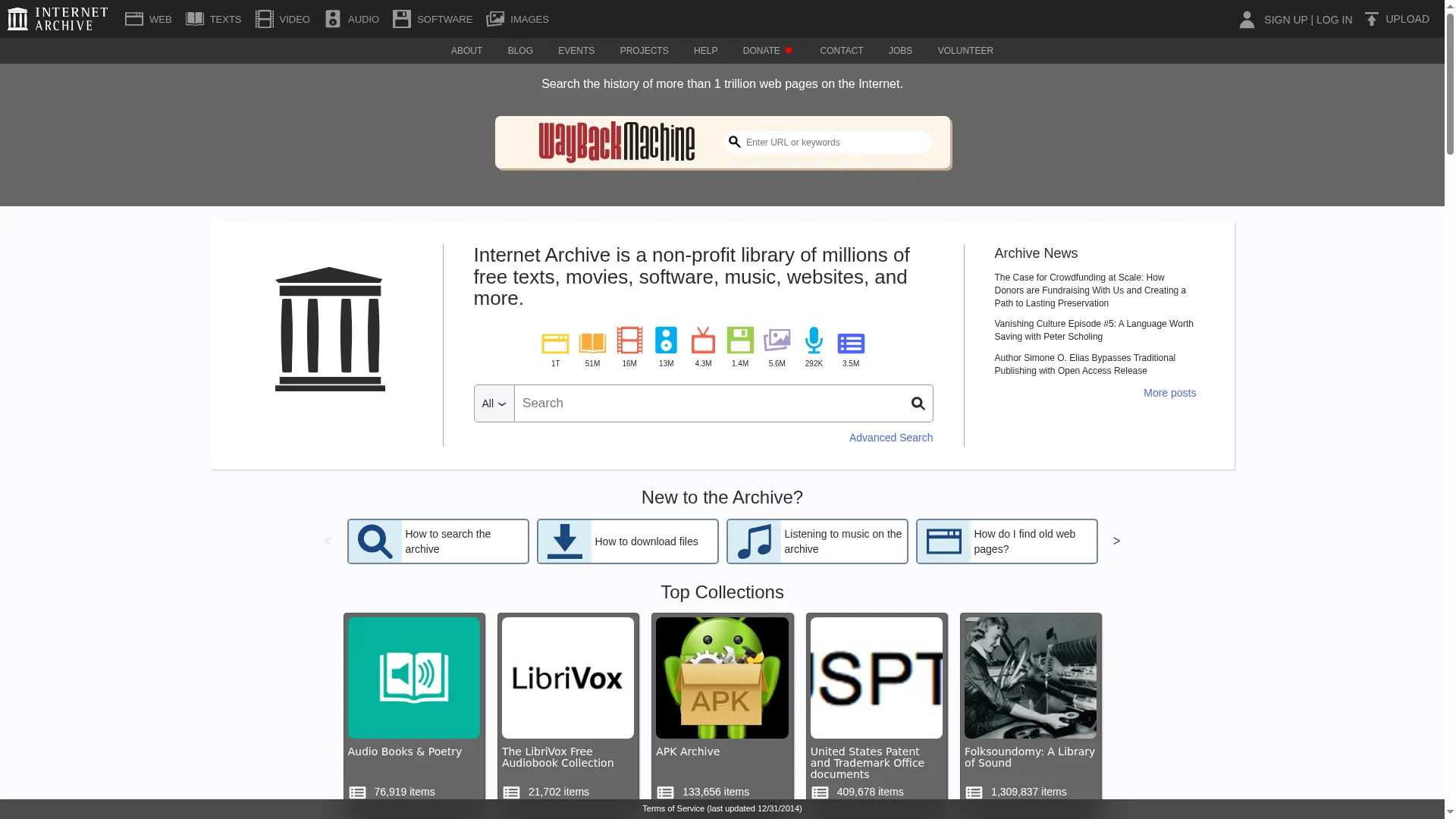The image size is (1456, 819).
Task: Click the TV icon labeled 4.3M
Action: pos(703,340)
